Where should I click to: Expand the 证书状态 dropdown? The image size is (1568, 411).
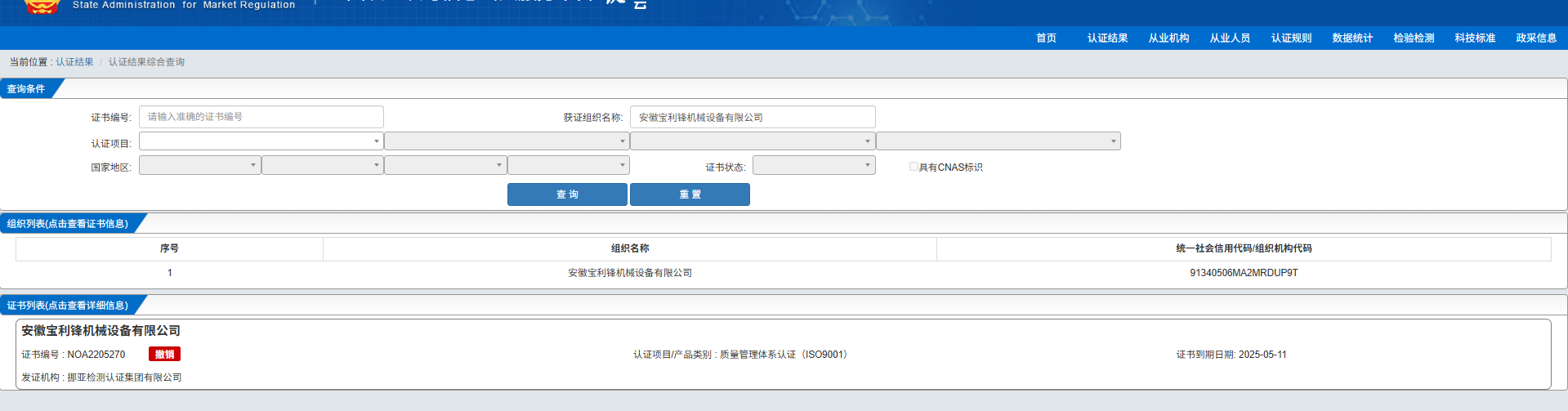pos(814,165)
